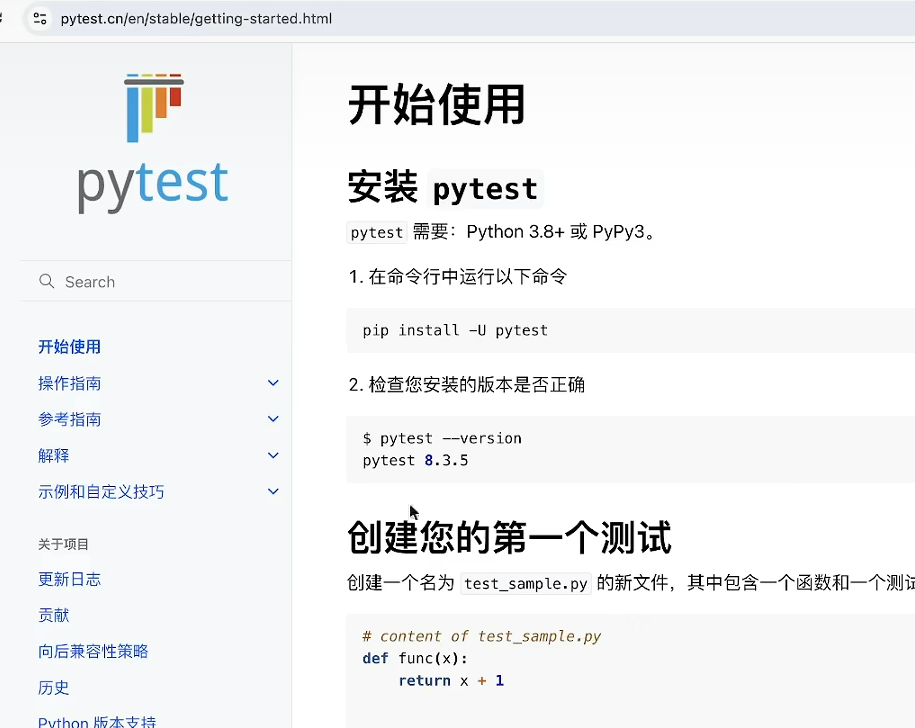Click the '1. 在命令行中运行以下命令' step text
This screenshot has height=728, width=915.
[x=458, y=276]
